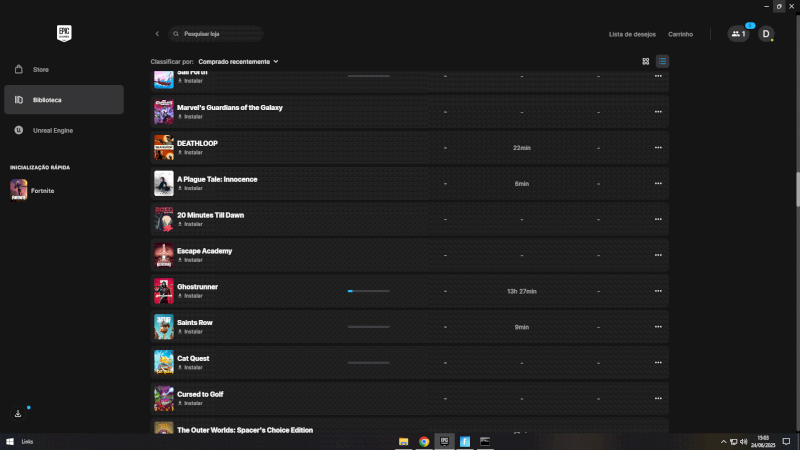The height and width of the screenshot is (450, 800).
Task: Click the Epic Games logo
Action: tap(64, 34)
